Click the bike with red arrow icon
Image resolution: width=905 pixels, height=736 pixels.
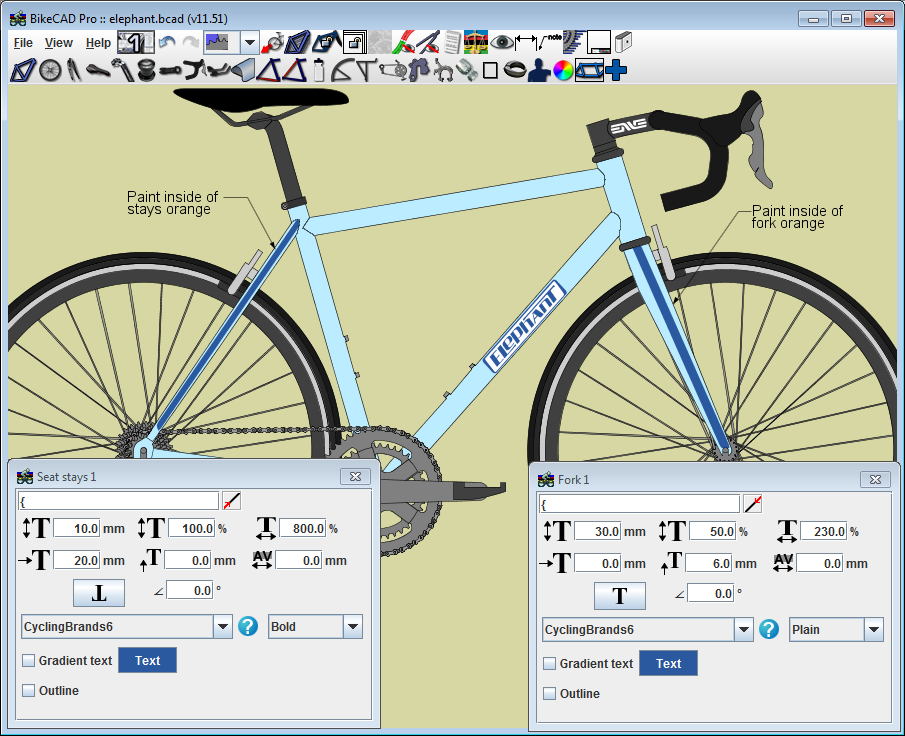(x=272, y=42)
